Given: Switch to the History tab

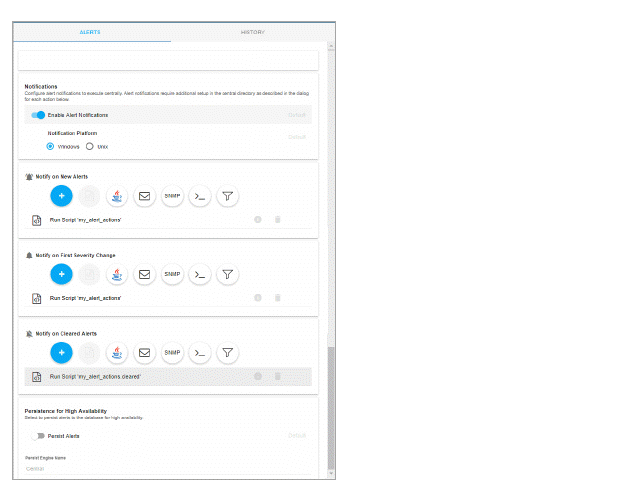Looking at the screenshot, I should coord(252,32).
